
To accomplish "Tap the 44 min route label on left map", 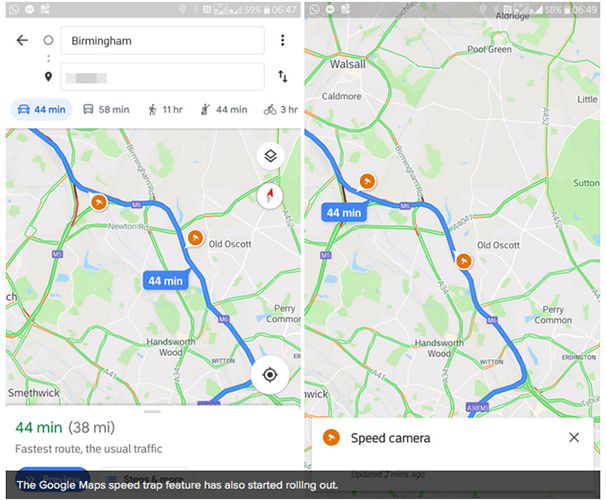I will pos(166,281).
